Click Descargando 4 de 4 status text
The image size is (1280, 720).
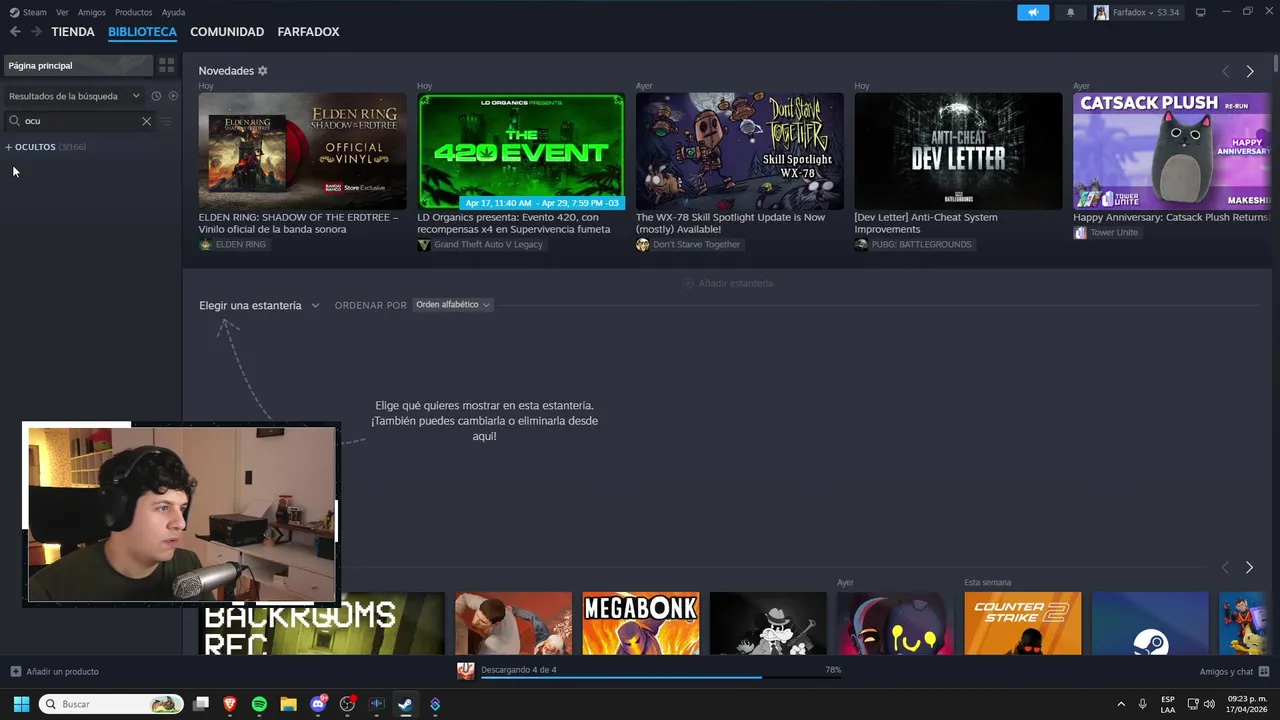pyautogui.click(x=518, y=669)
